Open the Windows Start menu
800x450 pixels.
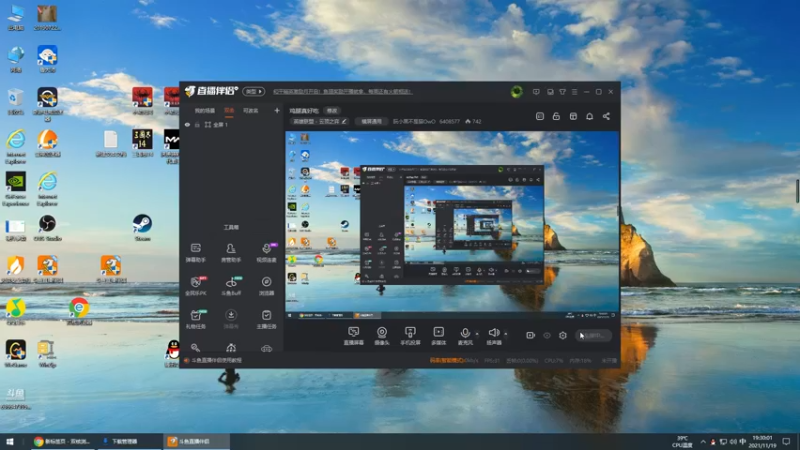click(x=10, y=441)
